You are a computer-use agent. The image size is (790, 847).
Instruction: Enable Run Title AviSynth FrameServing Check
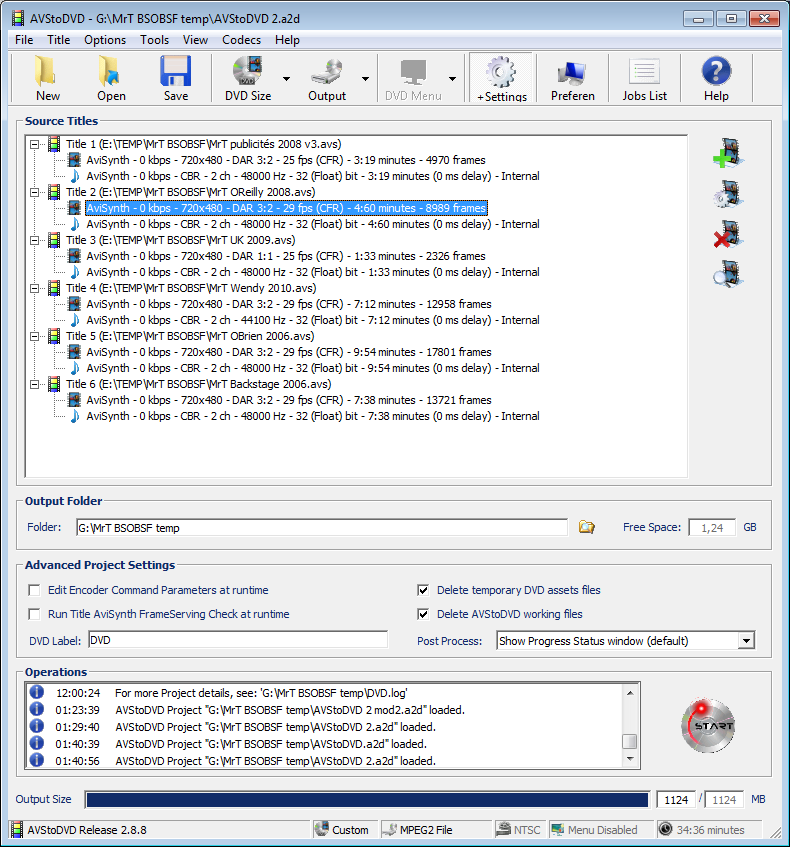(x=35, y=614)
